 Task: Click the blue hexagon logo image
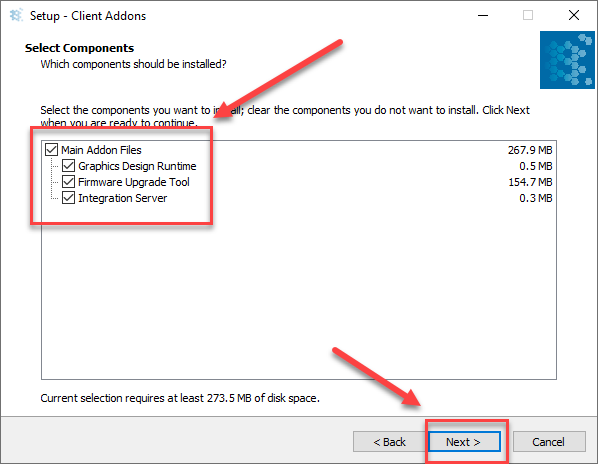[x=567, y=60]
